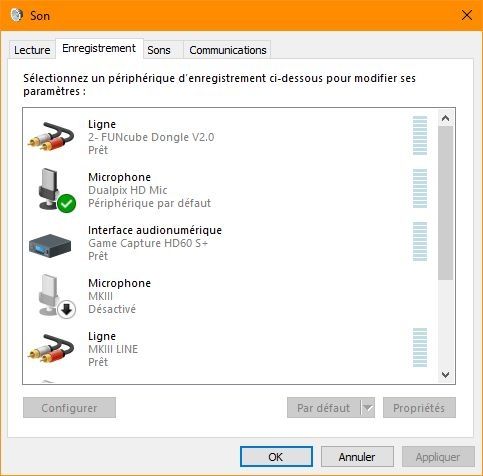Open the Par défaut dropdown arrow
Image resolution: width=483 pixels, height=476 pixels.
click(x=368, y=407)
